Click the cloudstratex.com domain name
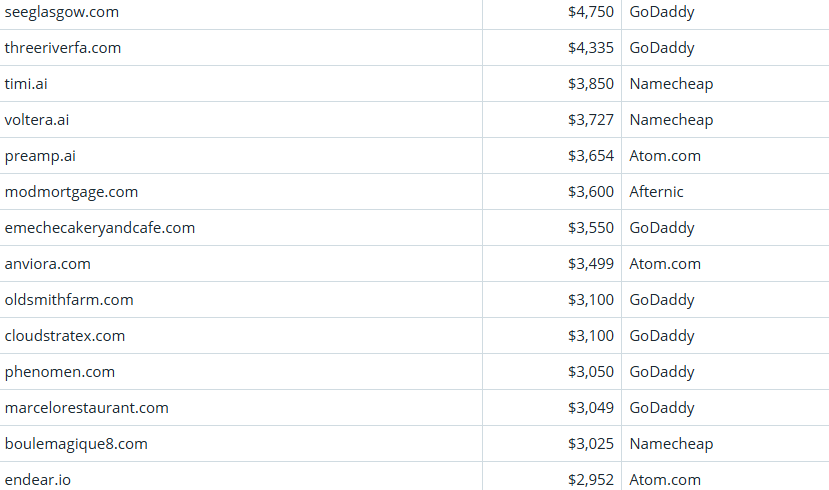The height and width of the screenshot is (490, 829). pyautogui.click(x=65, y=336)
